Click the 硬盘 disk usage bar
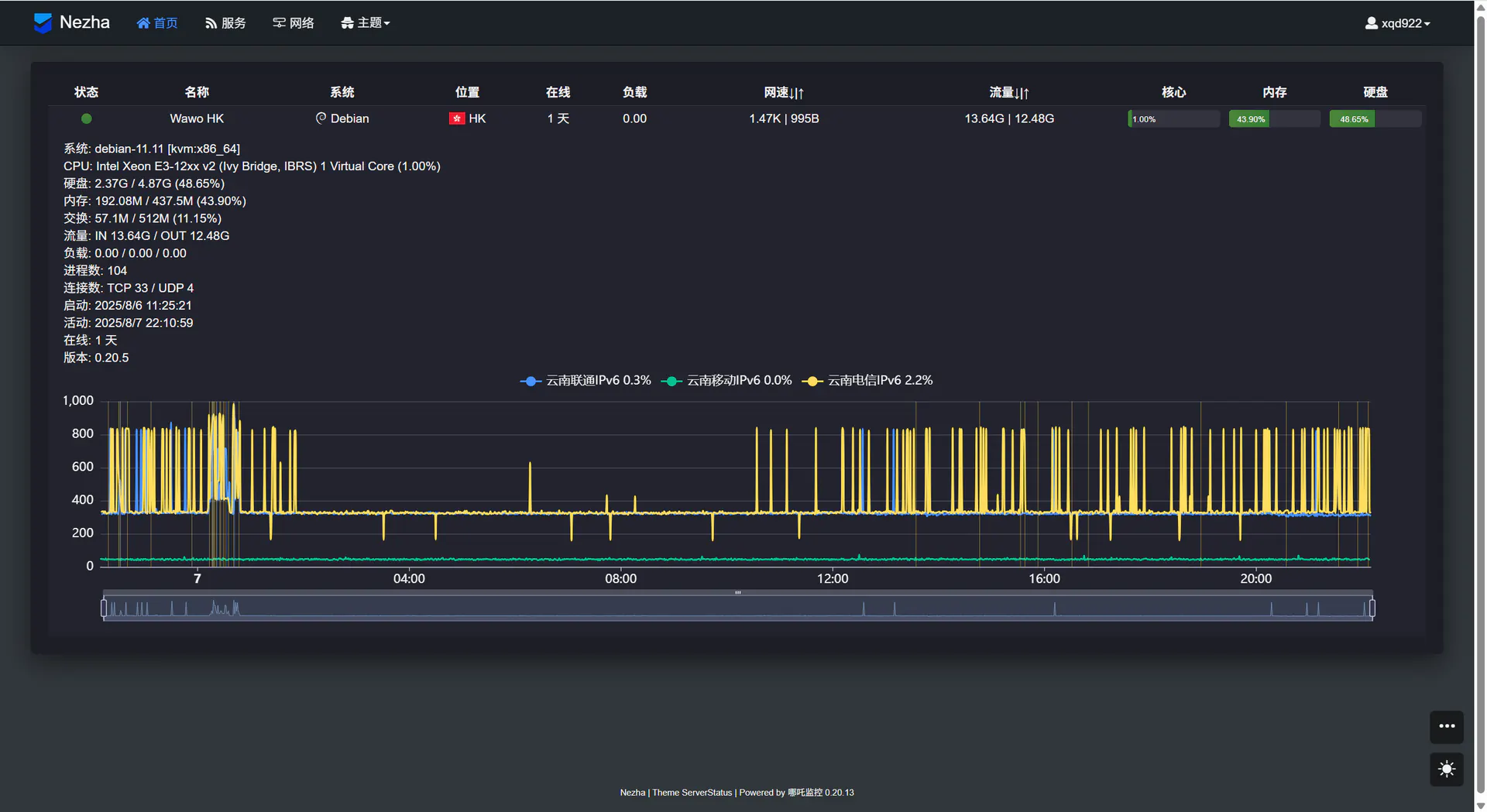 click(x=1375, y=119)
